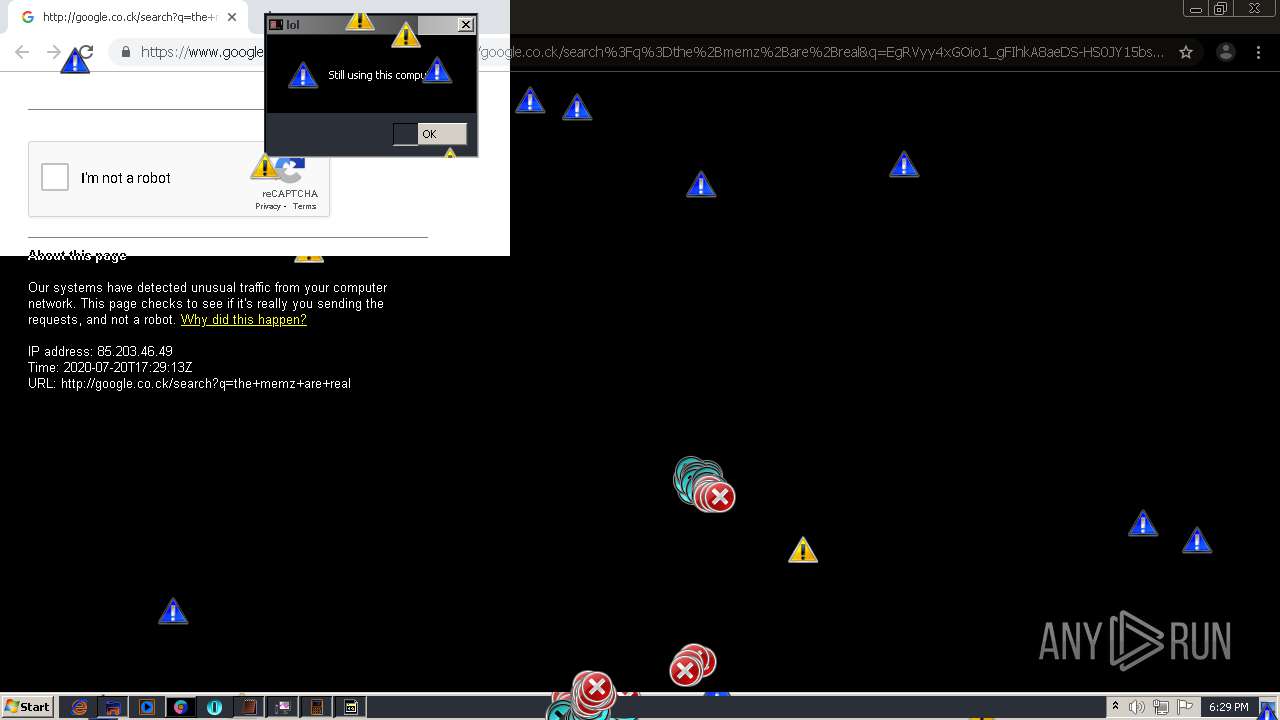This screenshot has height=720, width=1280.
Task: Click the browser forward arrow
Action: point(54,52)
